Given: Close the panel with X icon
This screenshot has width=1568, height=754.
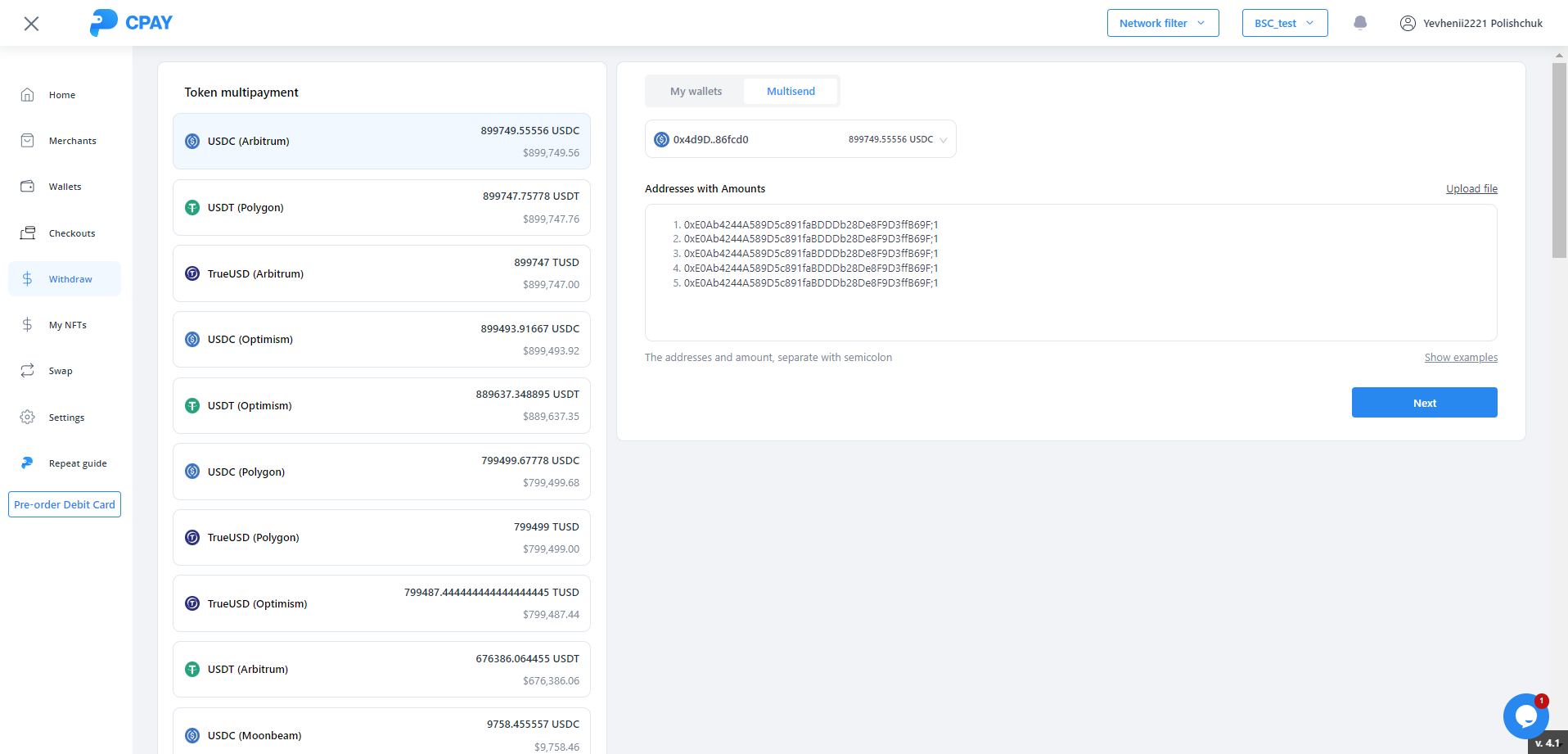Looking at the screenshot, I should 31,24.
